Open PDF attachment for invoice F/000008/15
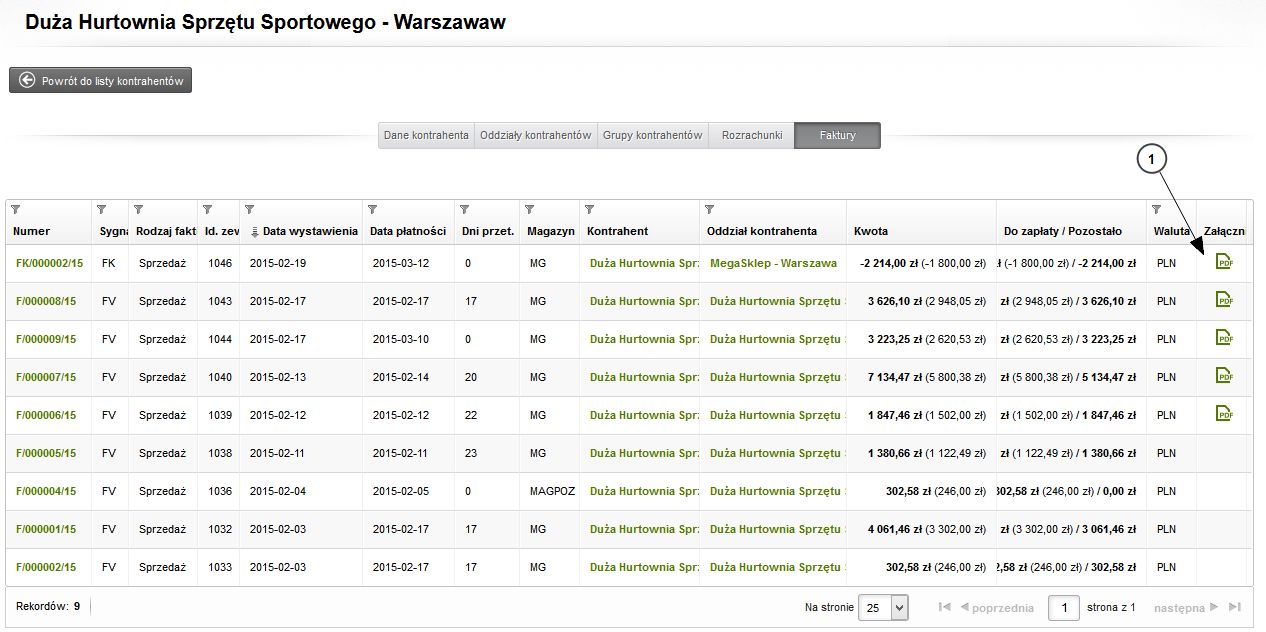The width and height of the screenshot is (1266, 632). 1224,300
